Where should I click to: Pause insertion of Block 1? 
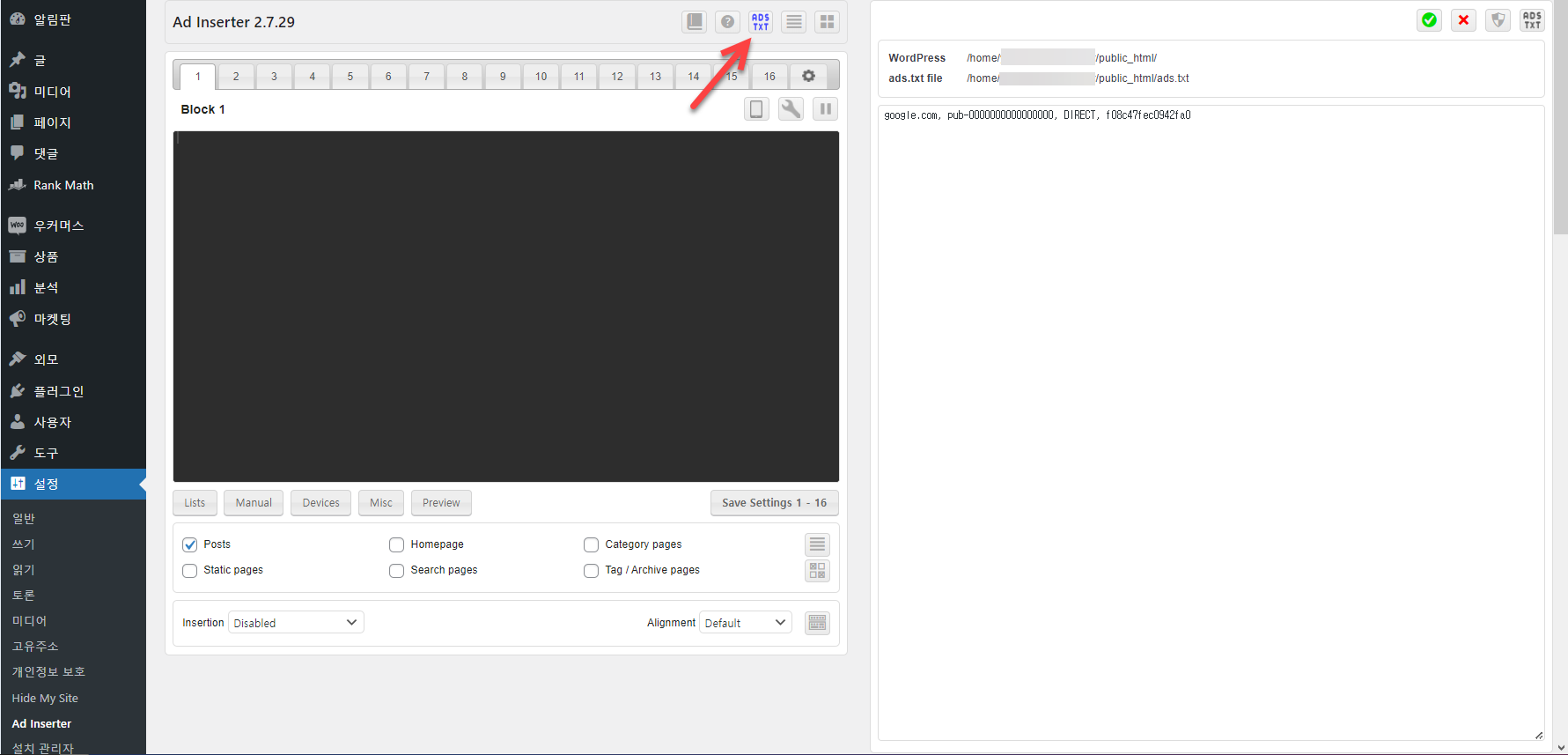click(825, 109)
